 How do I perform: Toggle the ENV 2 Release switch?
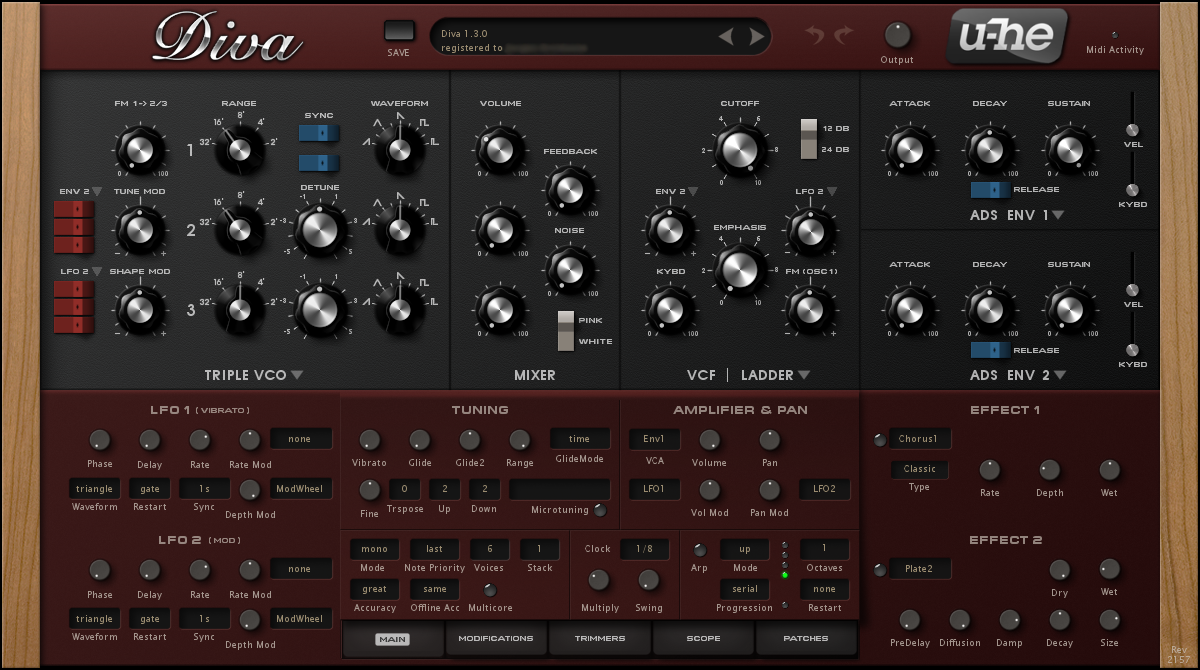(990, 349)
